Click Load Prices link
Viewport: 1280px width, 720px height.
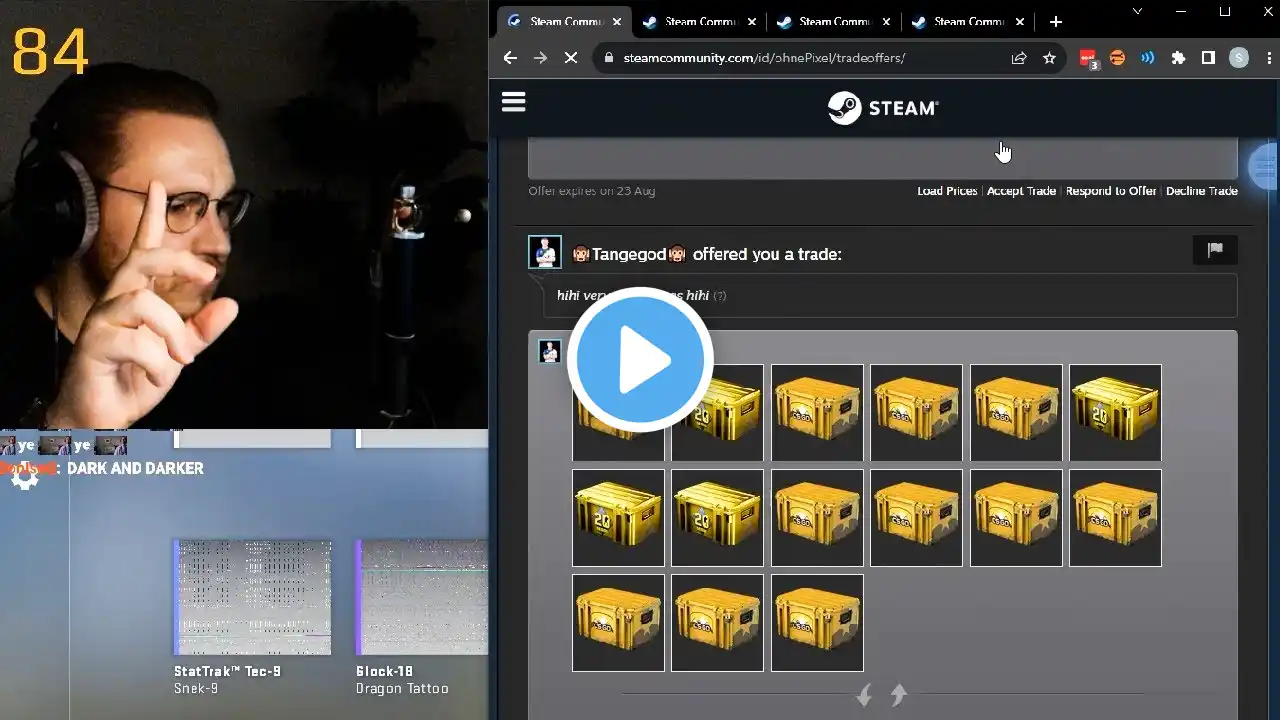click(x=947, y=191)
